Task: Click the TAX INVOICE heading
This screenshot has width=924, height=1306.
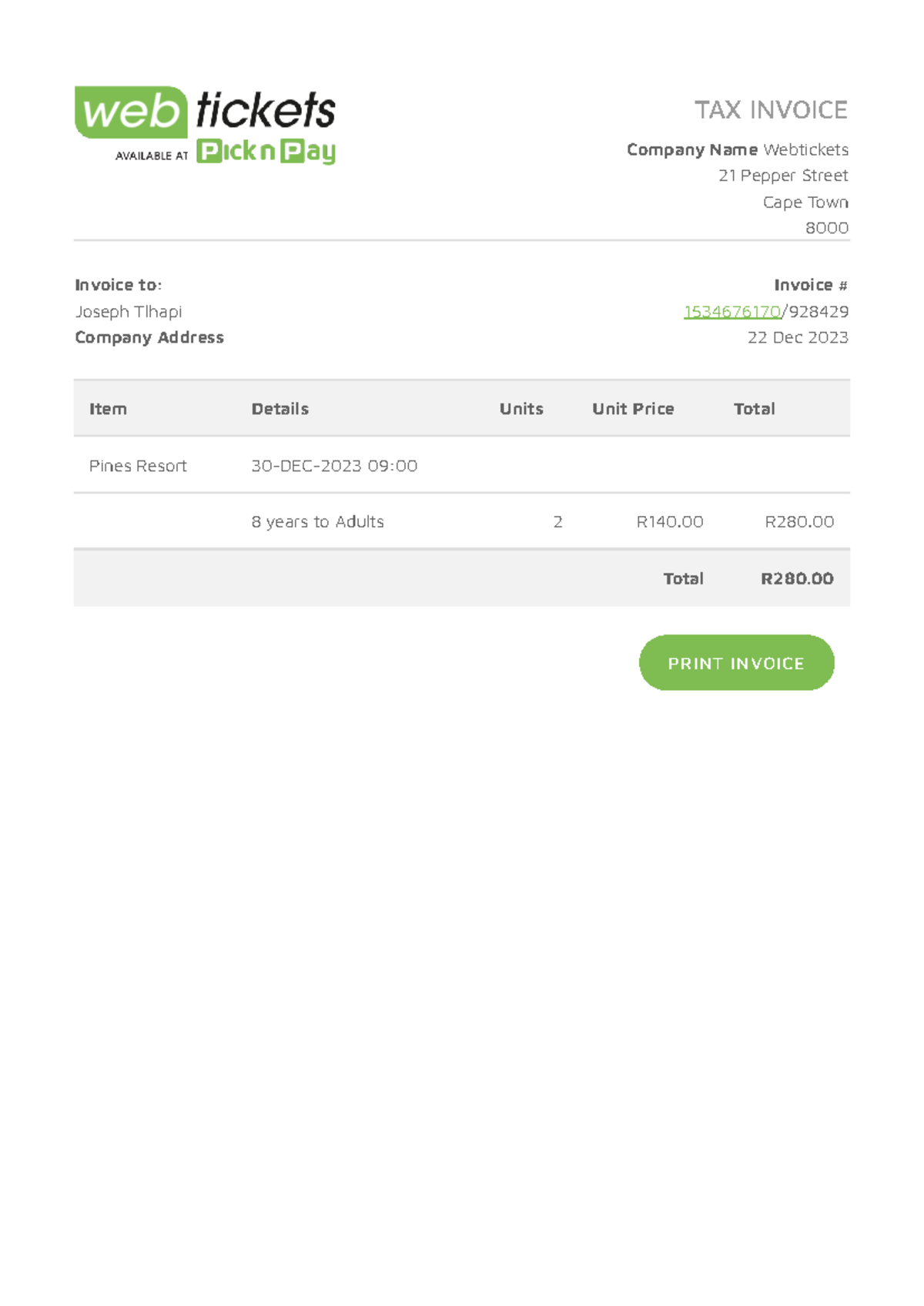Action: click(770, 110)
